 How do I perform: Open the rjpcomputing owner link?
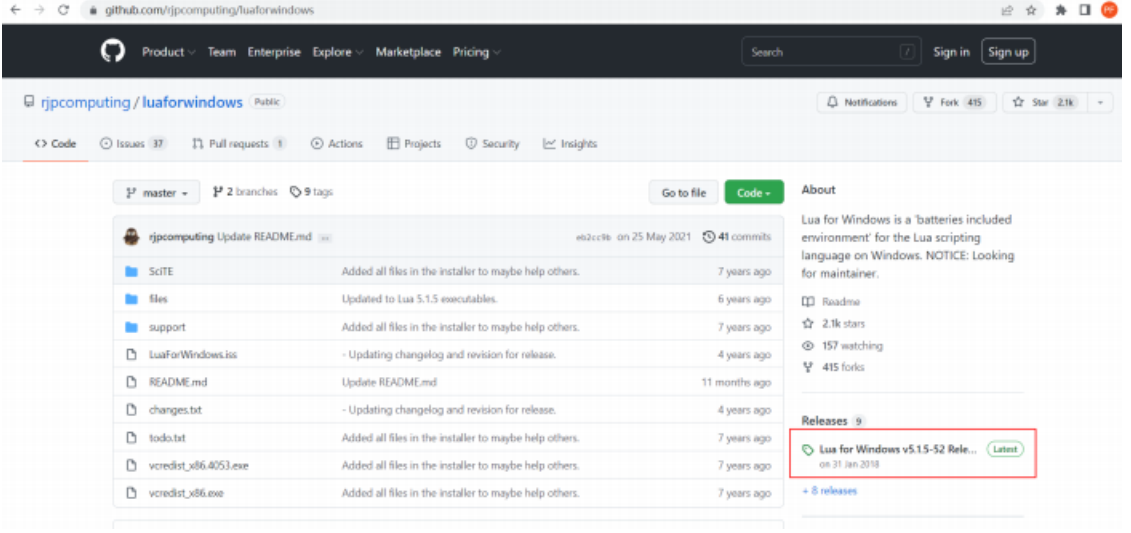click(x=84, y=102)
